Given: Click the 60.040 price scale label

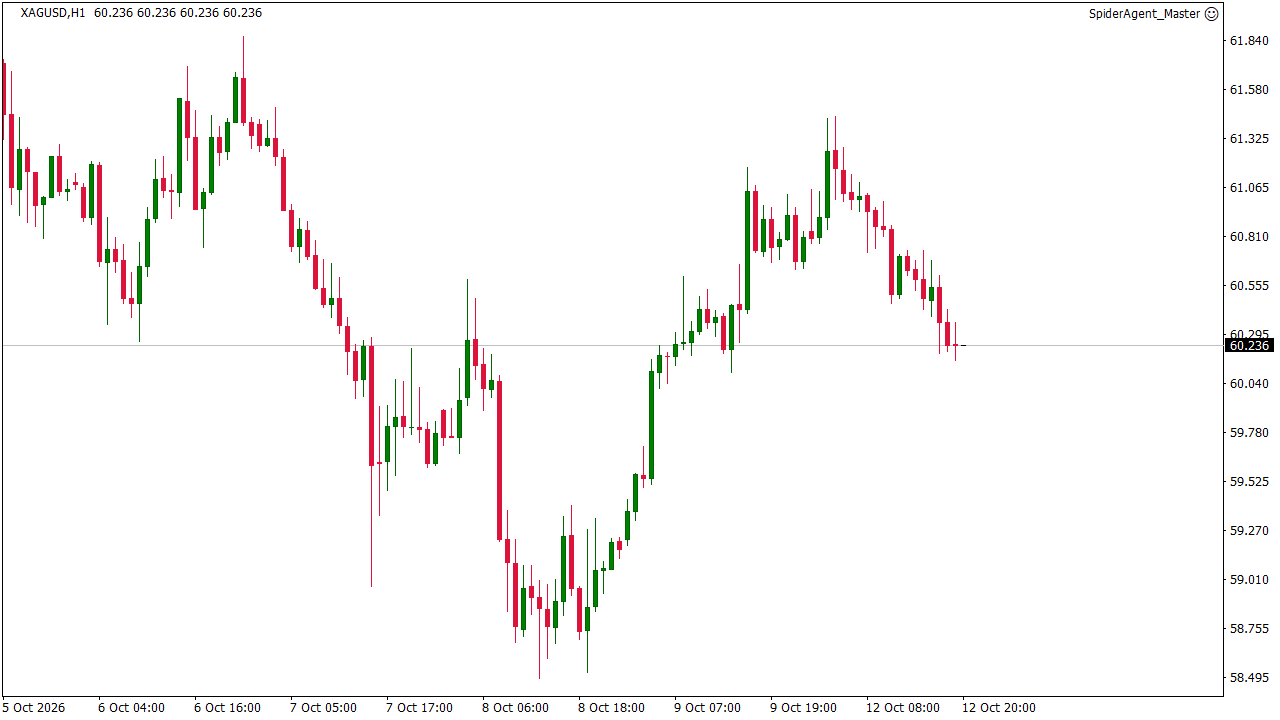Looking at the screenshot, I should click(x=1248, y=384).
